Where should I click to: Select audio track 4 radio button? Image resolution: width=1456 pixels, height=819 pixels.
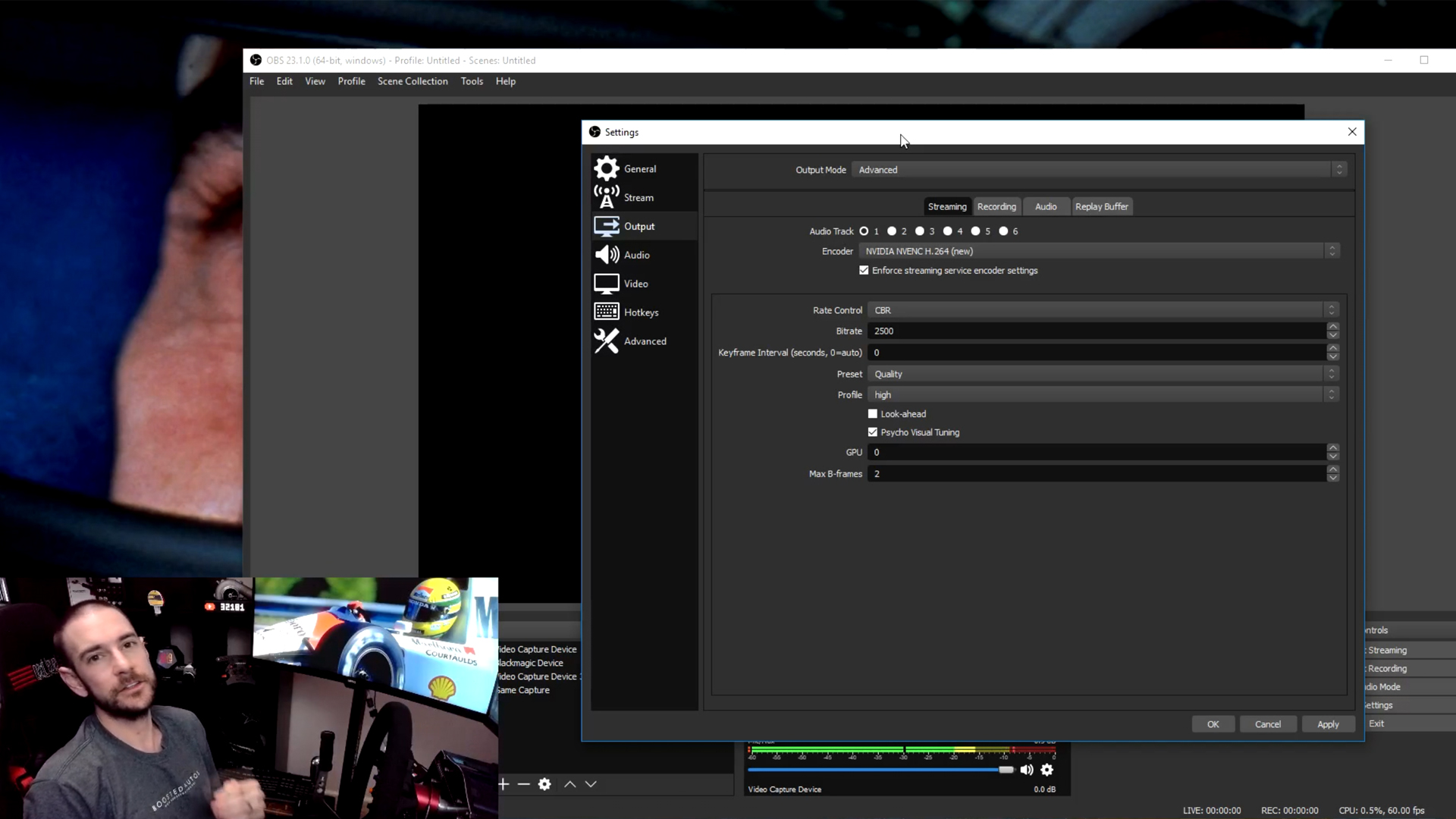coord(947,231)
